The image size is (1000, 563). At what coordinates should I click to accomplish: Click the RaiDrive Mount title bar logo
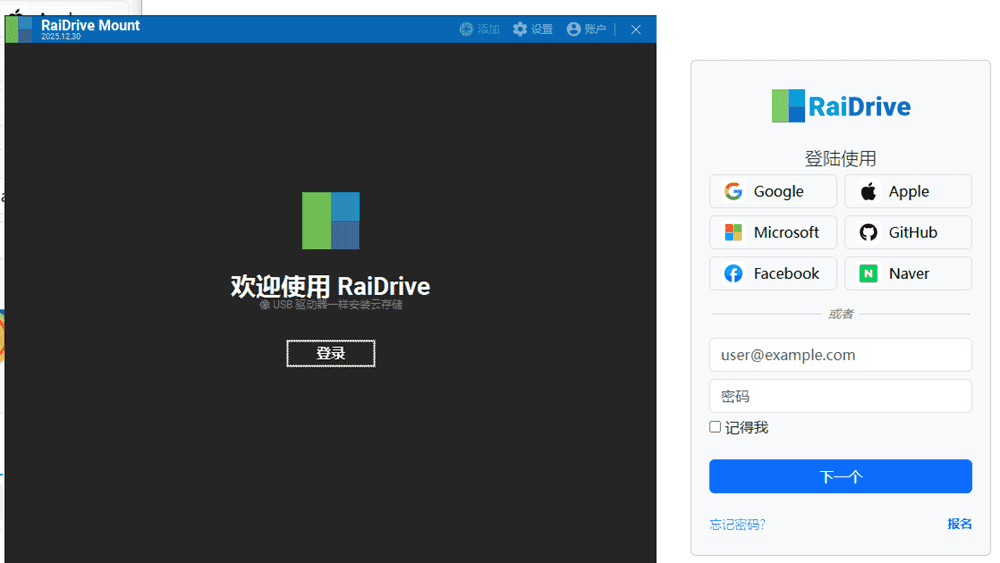[x=19, y=29]
